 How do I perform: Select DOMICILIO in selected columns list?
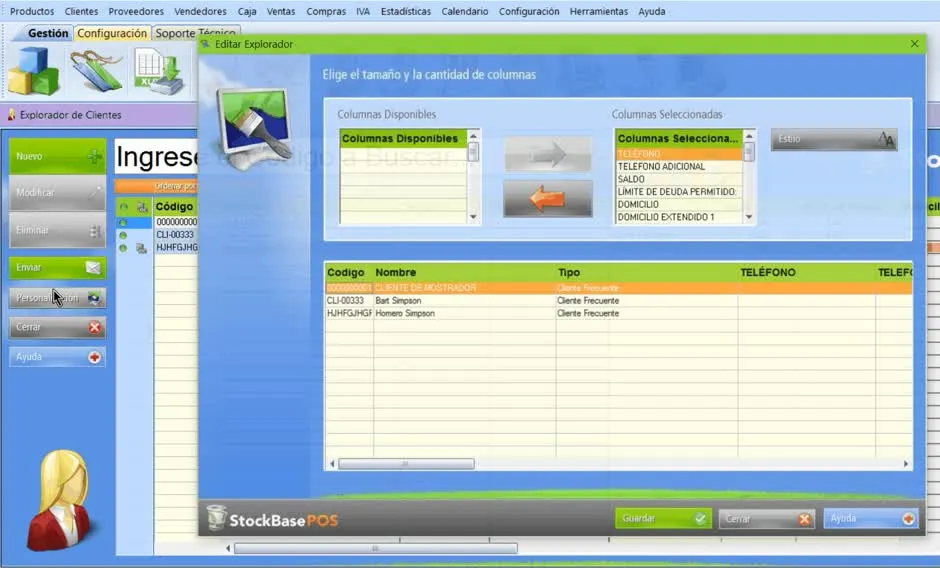point(679,204)
